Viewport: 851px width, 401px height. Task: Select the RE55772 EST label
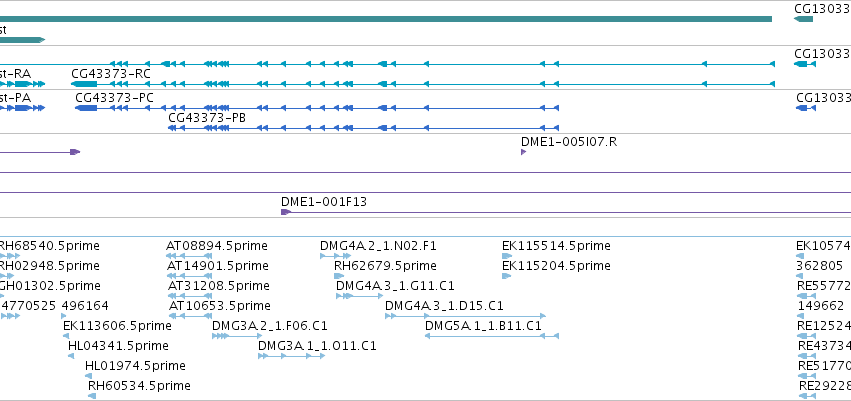tap(823, 285)
